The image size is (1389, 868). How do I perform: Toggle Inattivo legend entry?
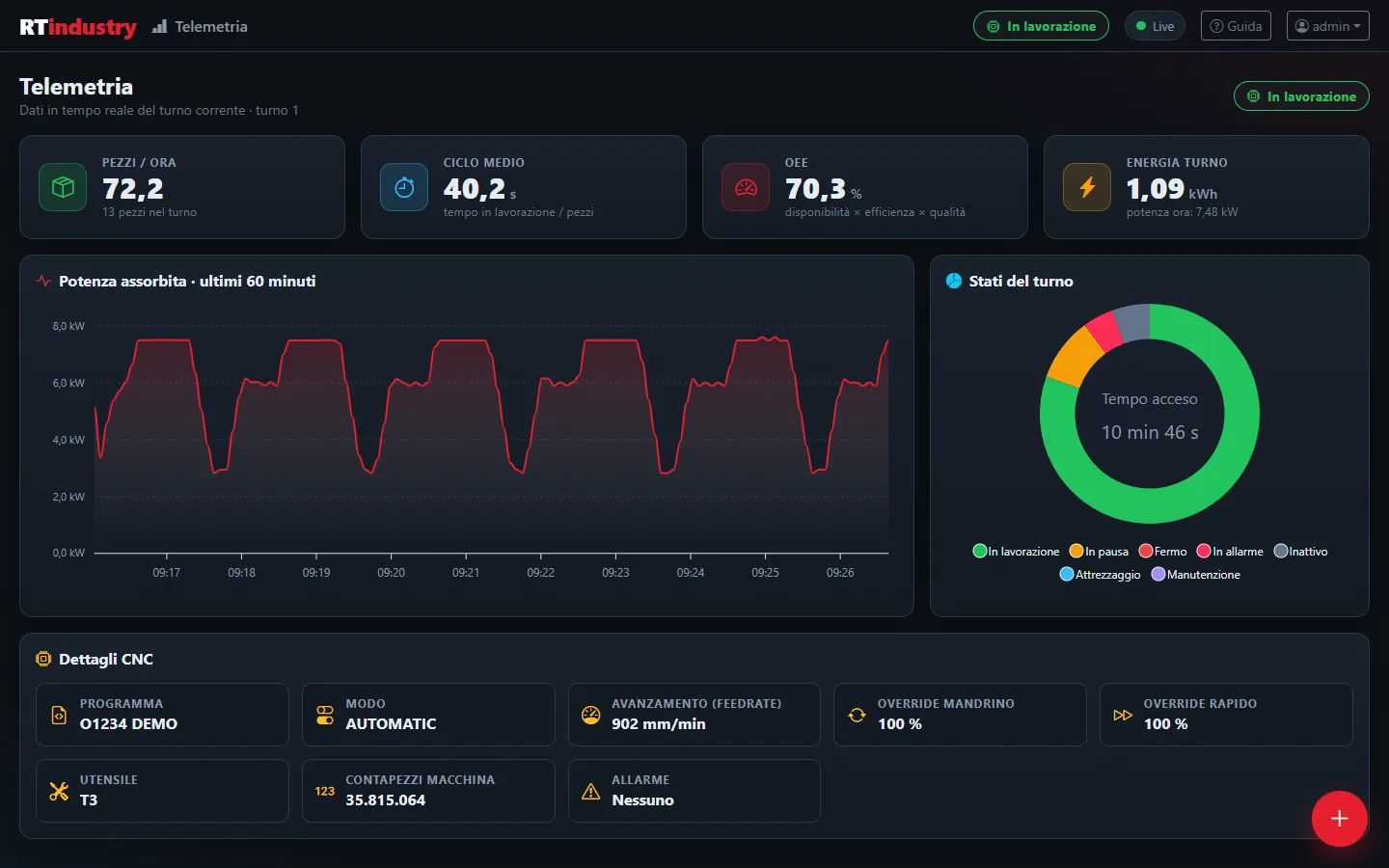1300,552
